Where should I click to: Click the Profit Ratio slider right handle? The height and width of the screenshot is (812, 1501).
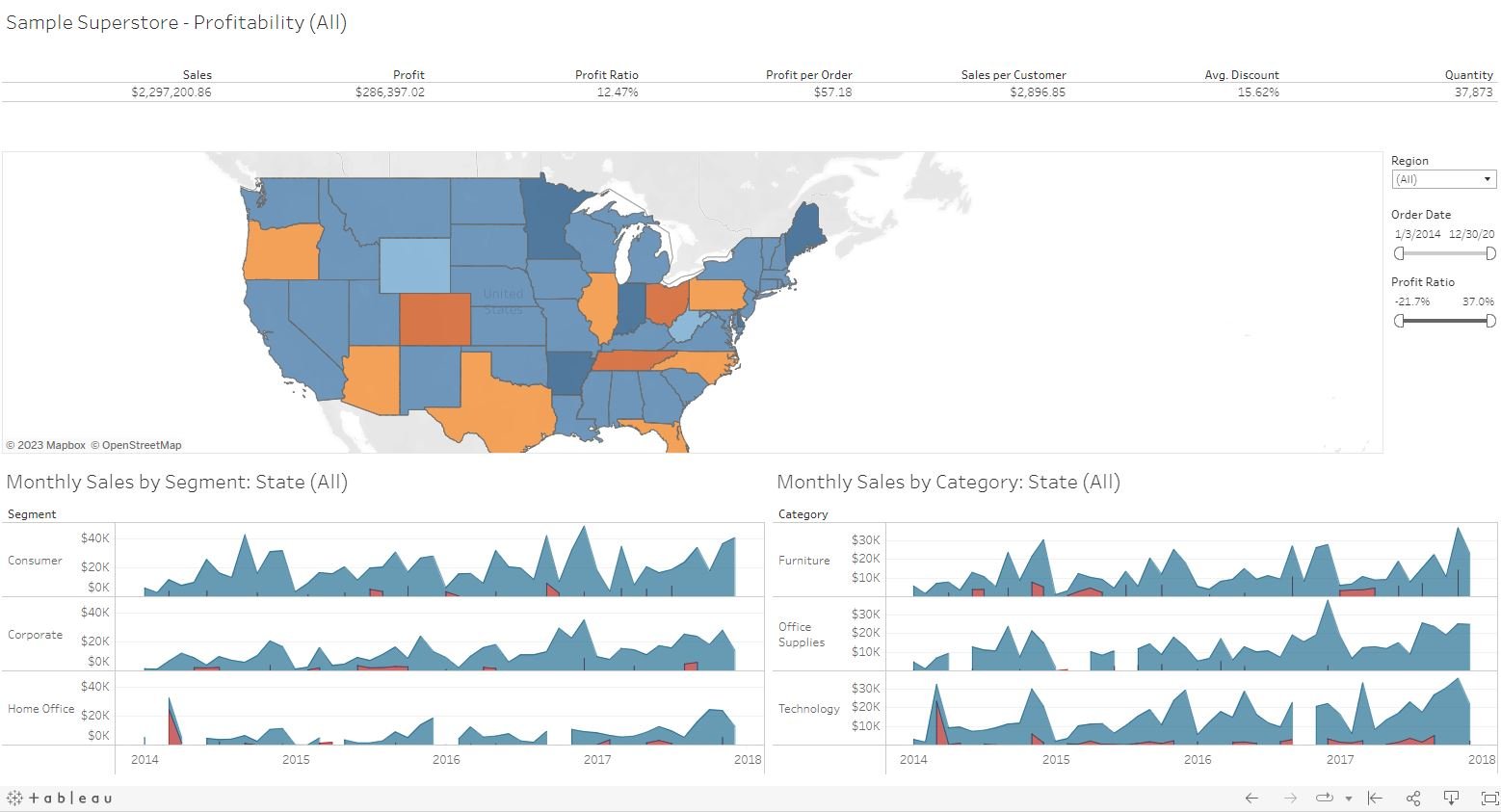click(1490, 321)
